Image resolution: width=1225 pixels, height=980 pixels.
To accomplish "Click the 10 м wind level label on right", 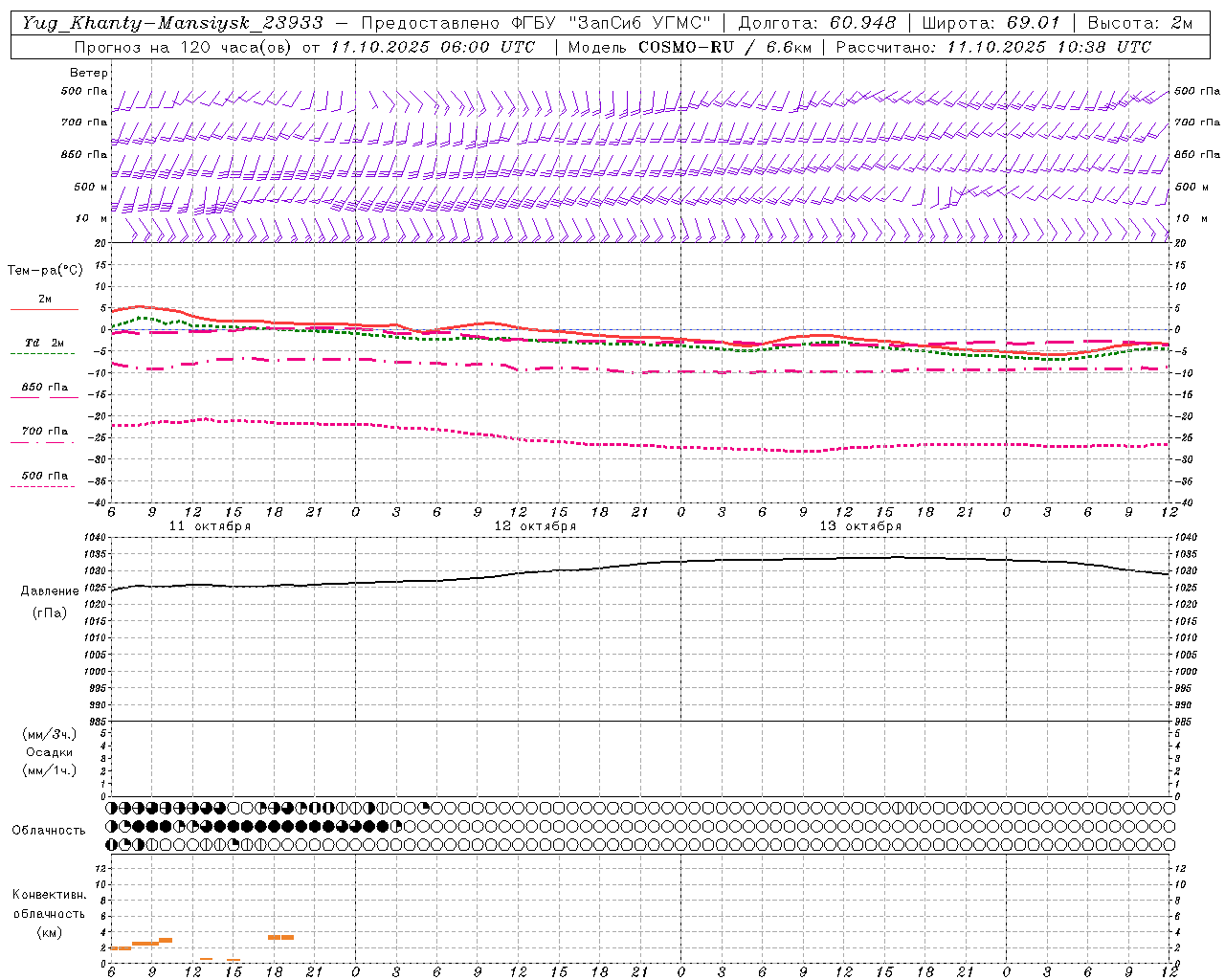I will pyautogui.click(x=1190, y=218).
